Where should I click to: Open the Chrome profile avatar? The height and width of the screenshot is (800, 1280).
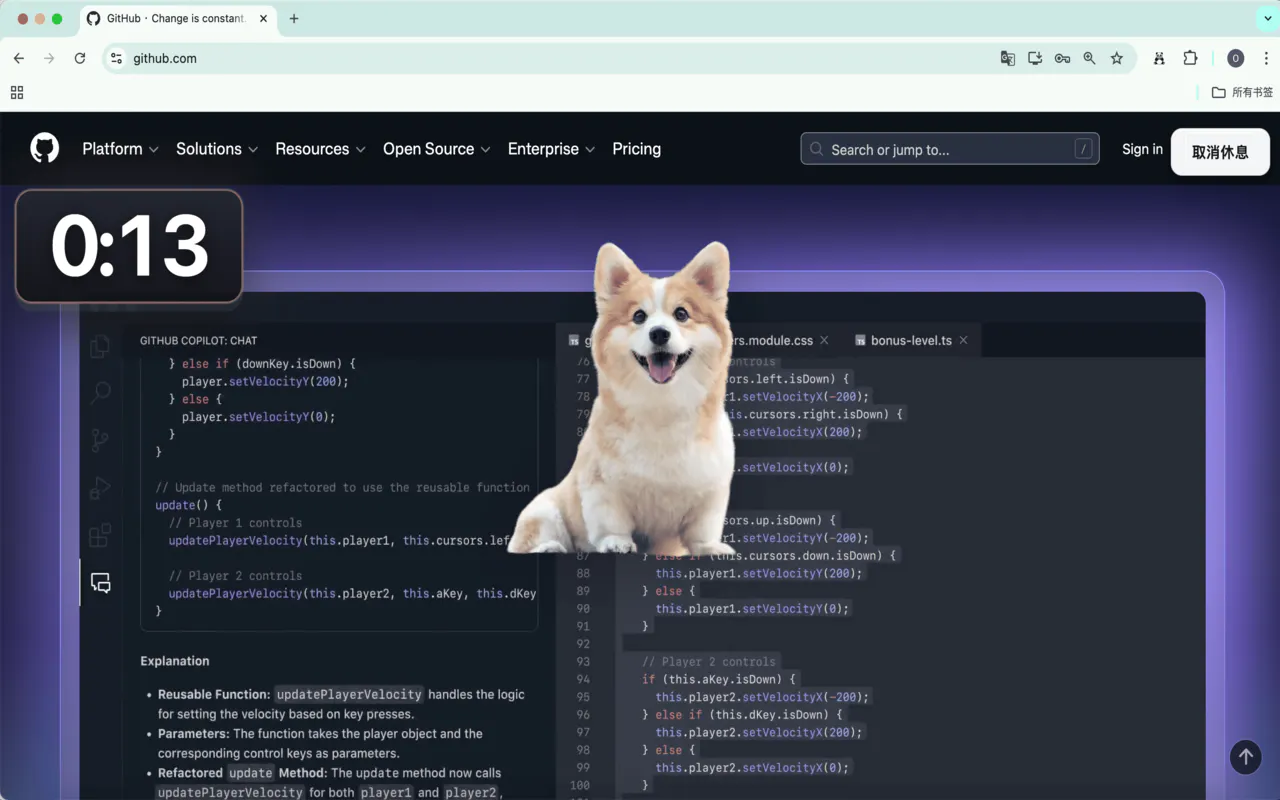pos(1236,58)
